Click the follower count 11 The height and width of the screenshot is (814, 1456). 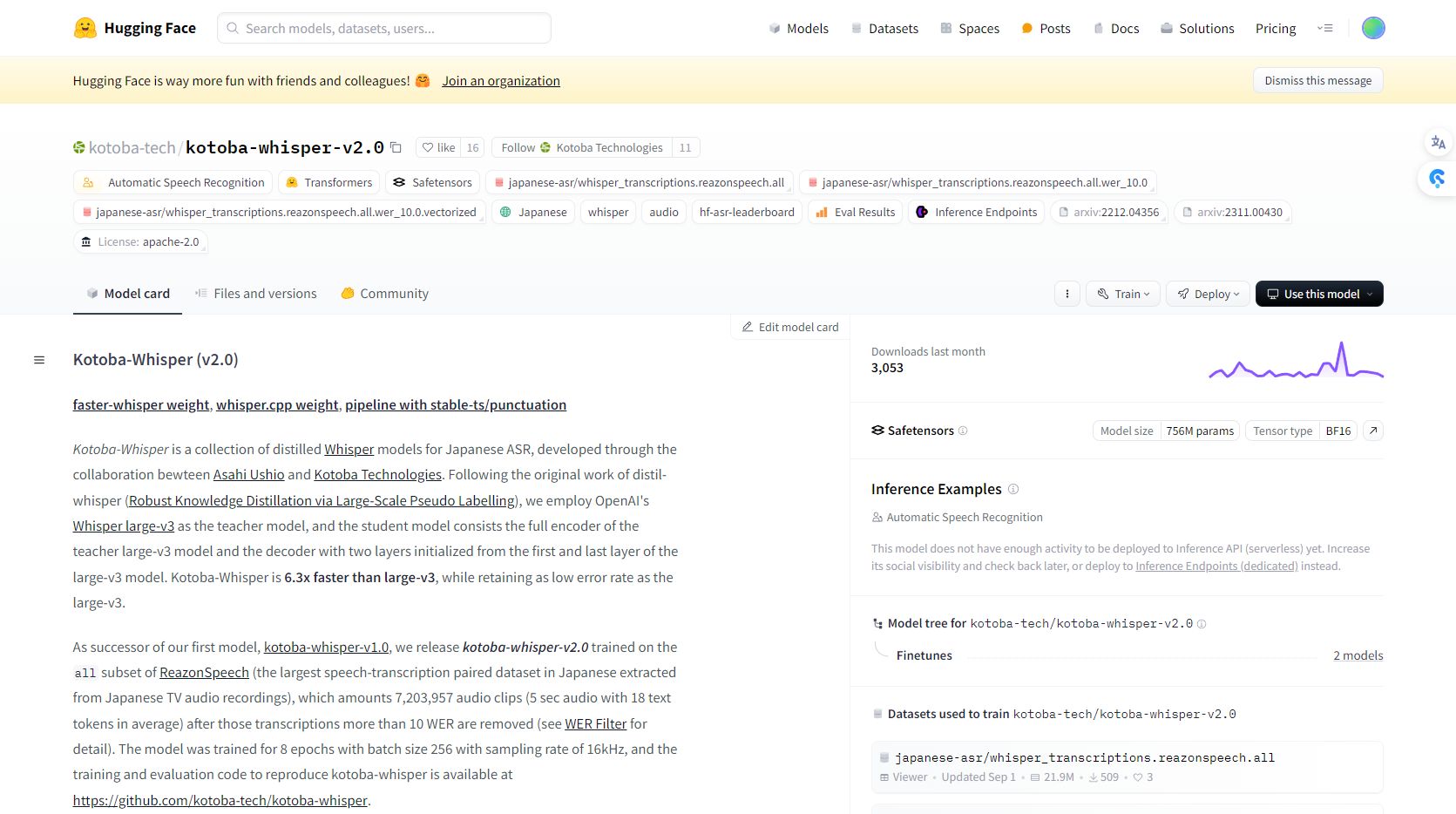point(685,147)
